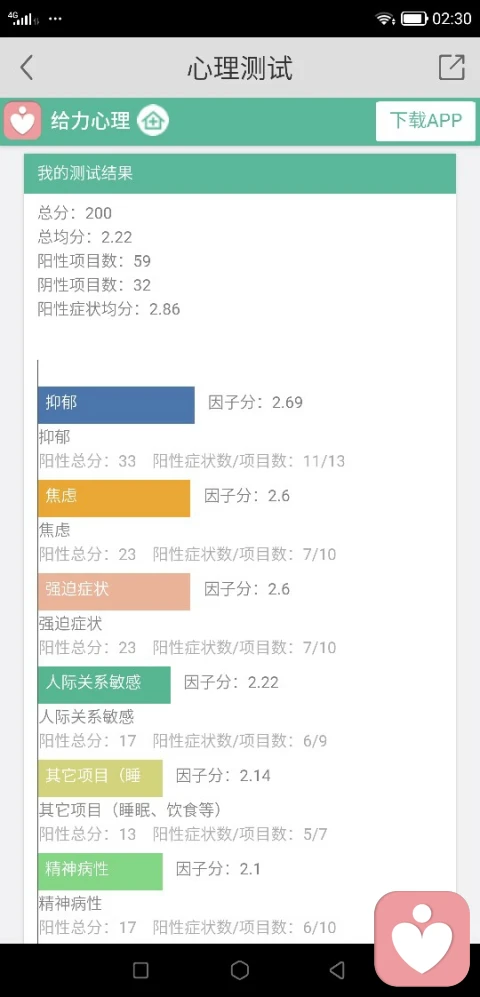Tap the 心理测试 page title
The height and width of the screenshot is (997, 480).
[240, 68]
